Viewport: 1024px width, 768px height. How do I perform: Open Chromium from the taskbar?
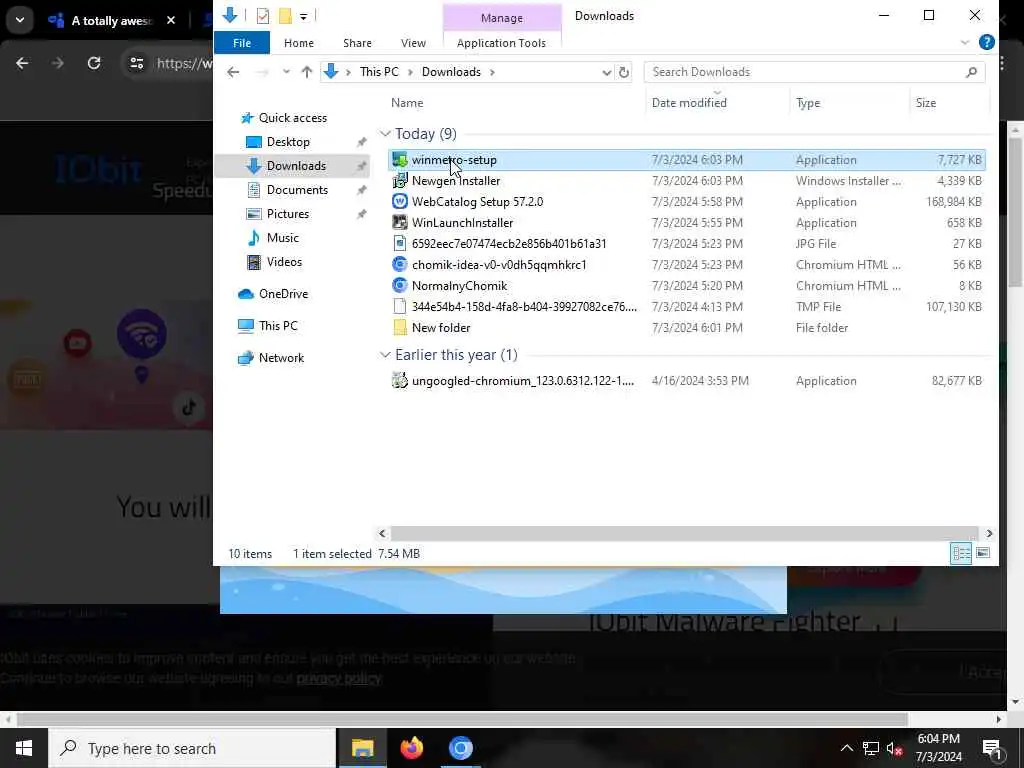pos(460,748)
